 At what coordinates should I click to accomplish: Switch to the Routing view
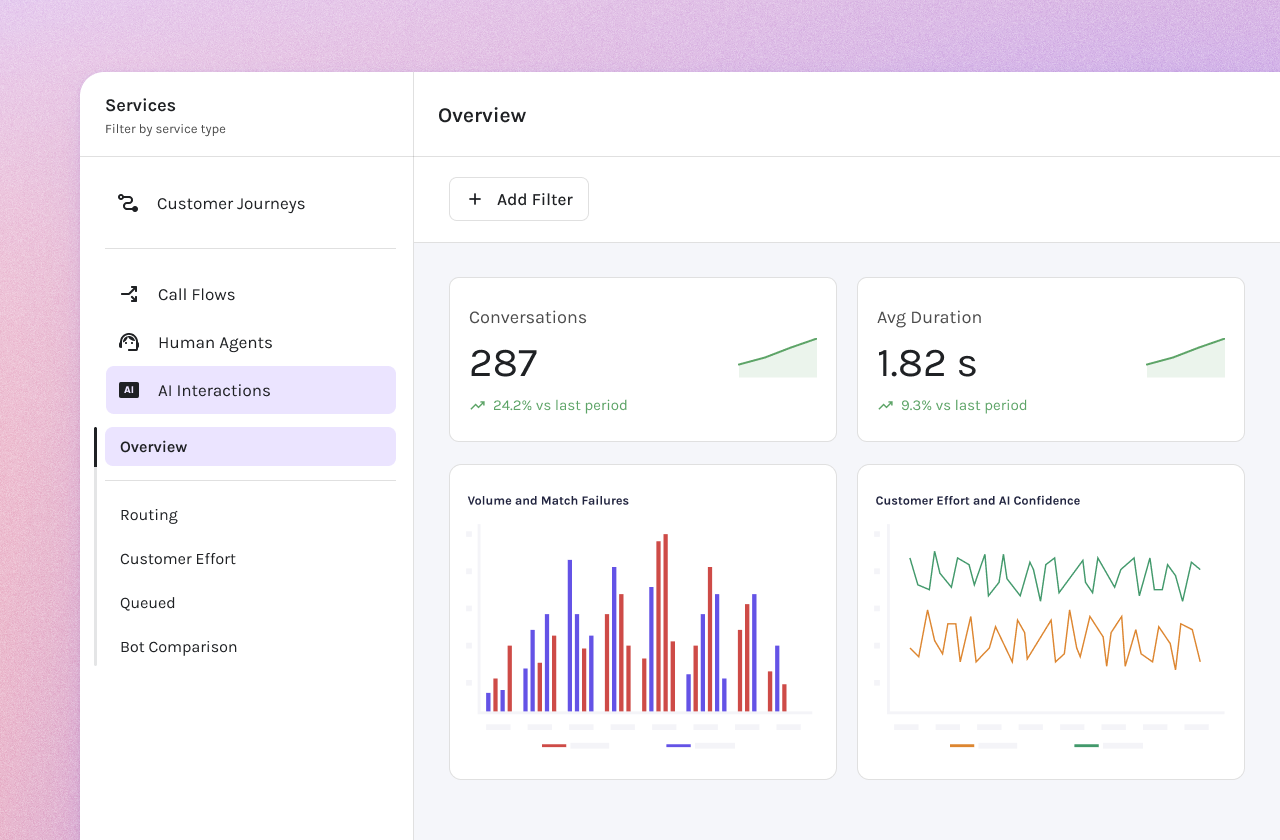point(149,515)
